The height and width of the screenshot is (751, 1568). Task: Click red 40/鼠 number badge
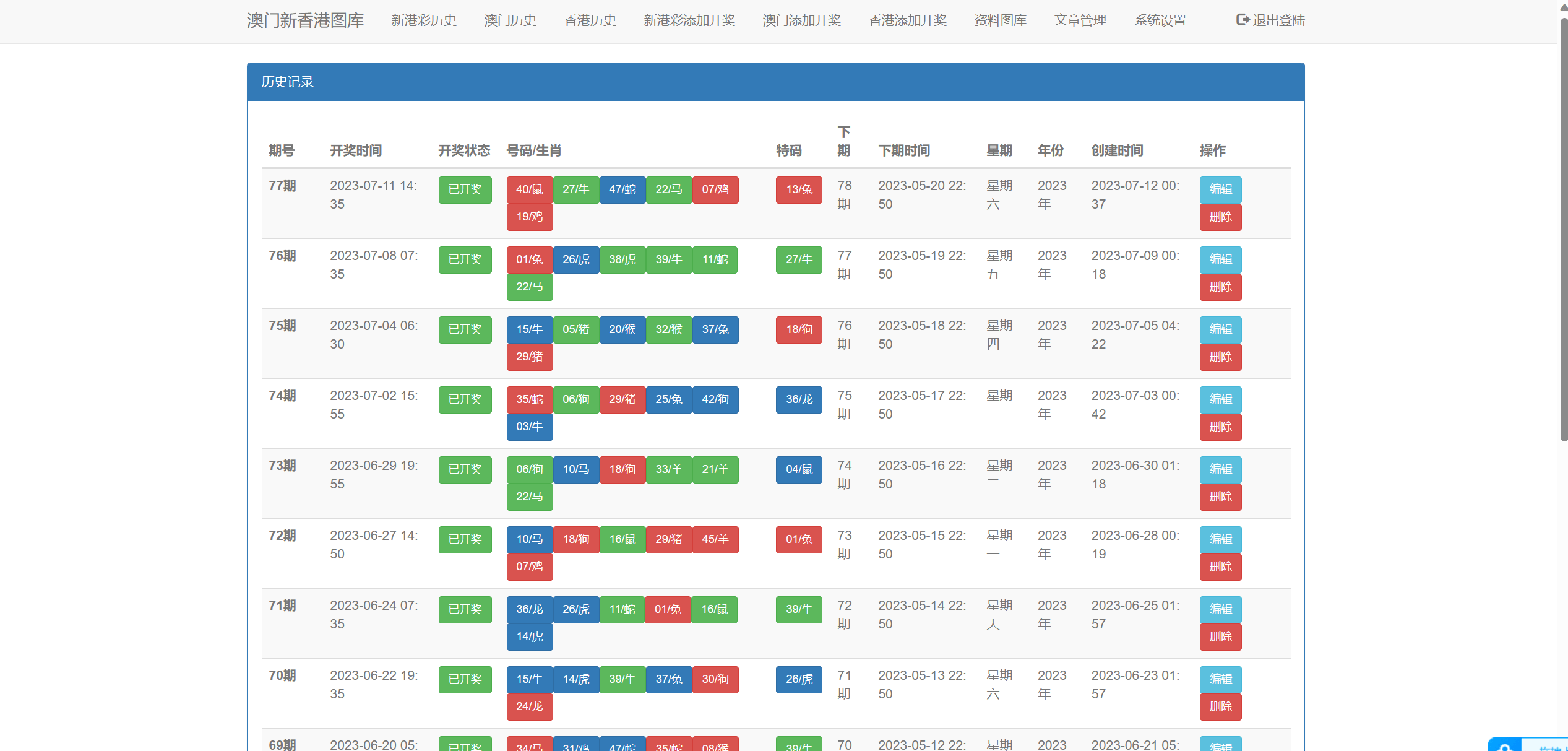529,189
